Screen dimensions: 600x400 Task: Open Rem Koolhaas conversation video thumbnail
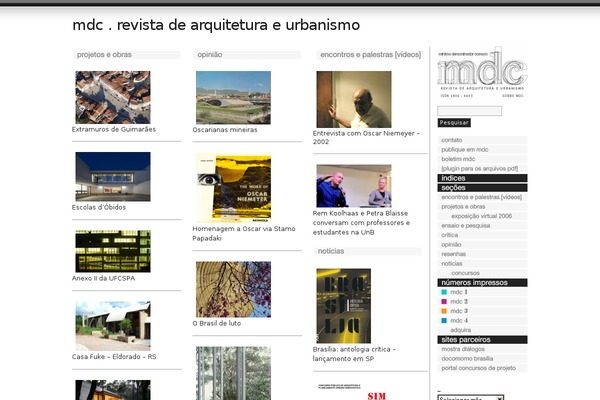353,185
